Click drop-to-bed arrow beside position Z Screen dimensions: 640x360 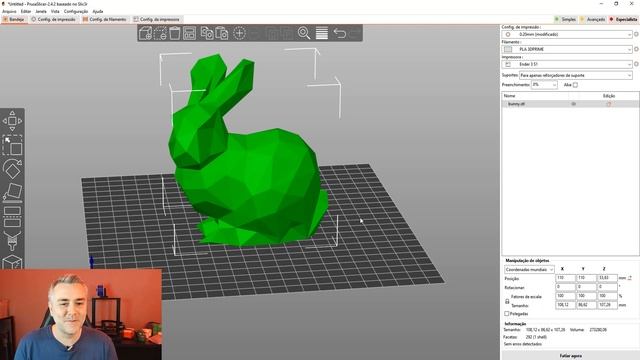click(x=630, y=278)
